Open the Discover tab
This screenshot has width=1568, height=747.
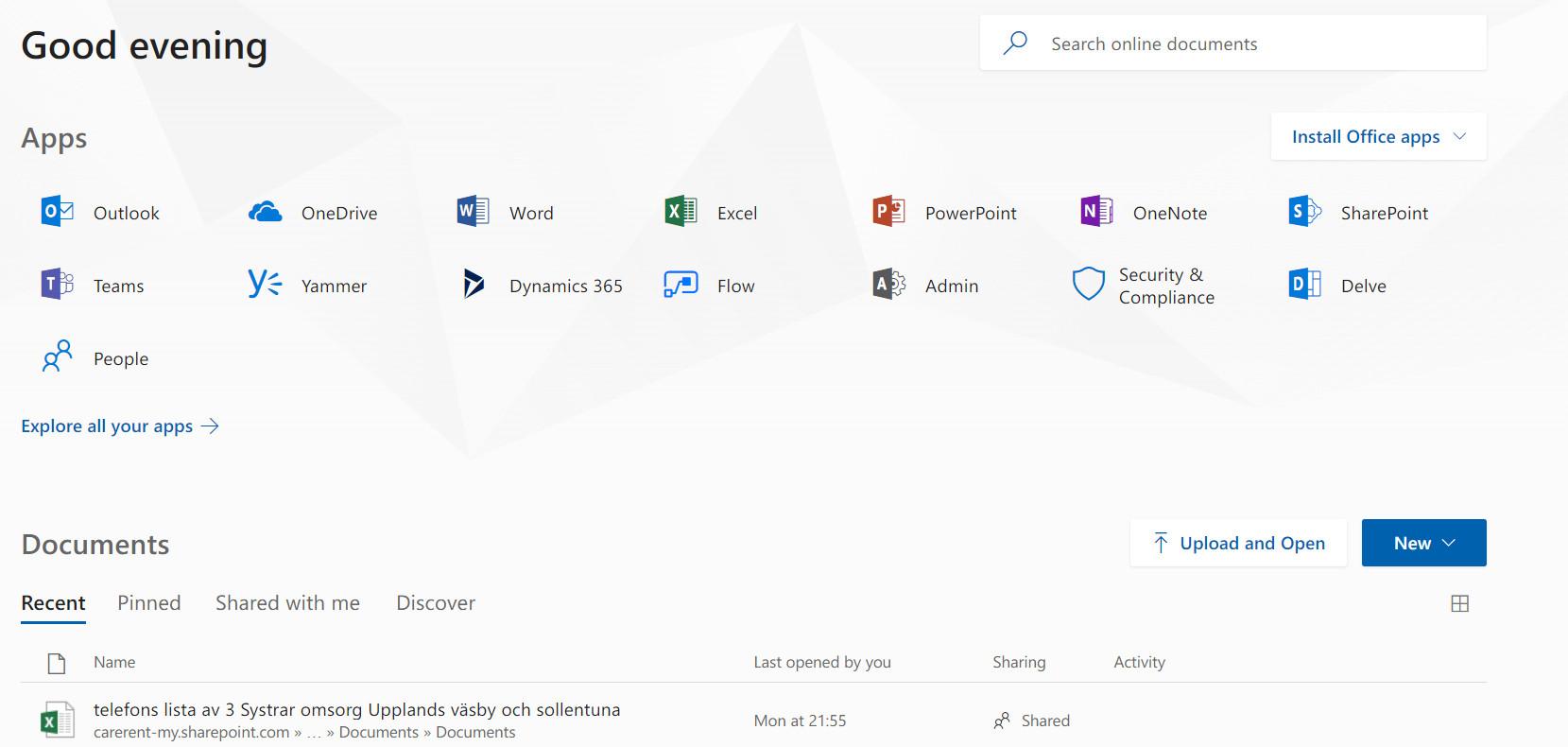point(436,603)
